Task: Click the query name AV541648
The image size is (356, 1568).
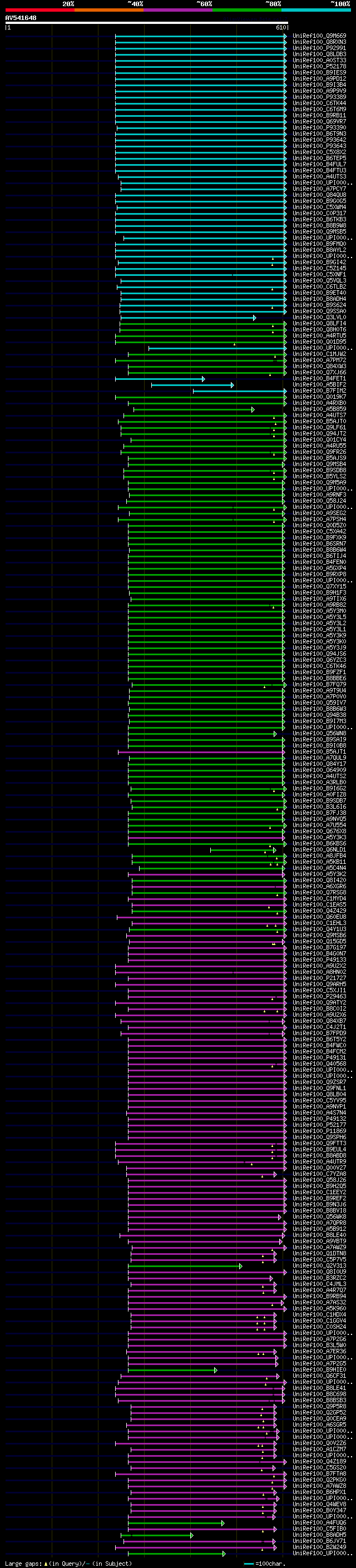Action: pos(21,18)
